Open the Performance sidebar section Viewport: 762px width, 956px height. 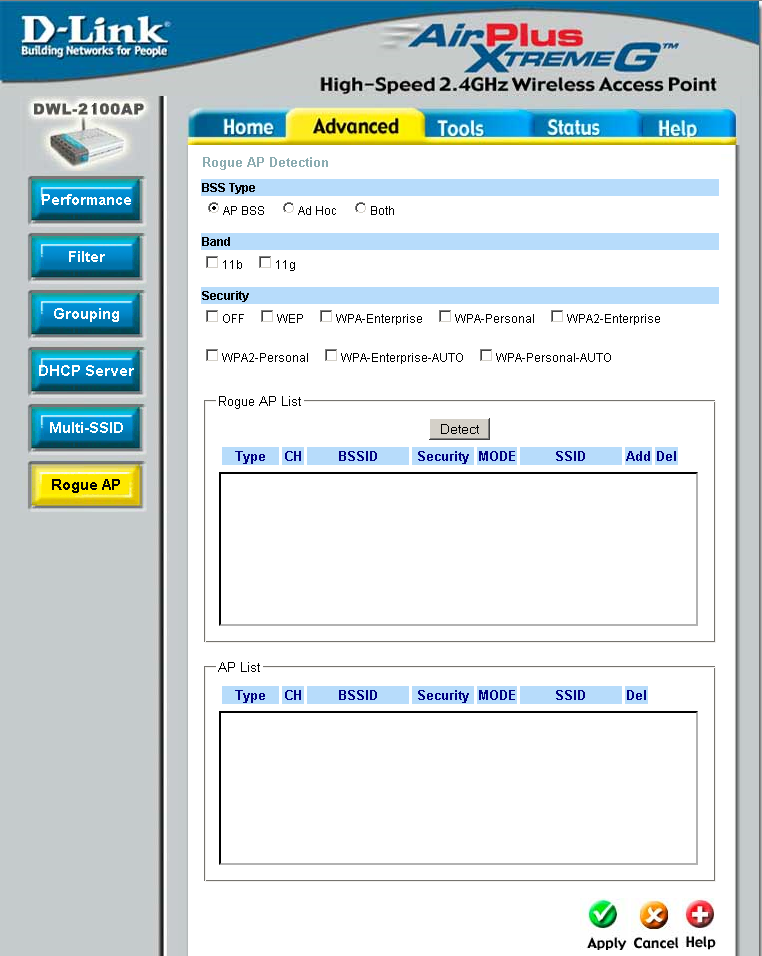[x=86, y=199]
